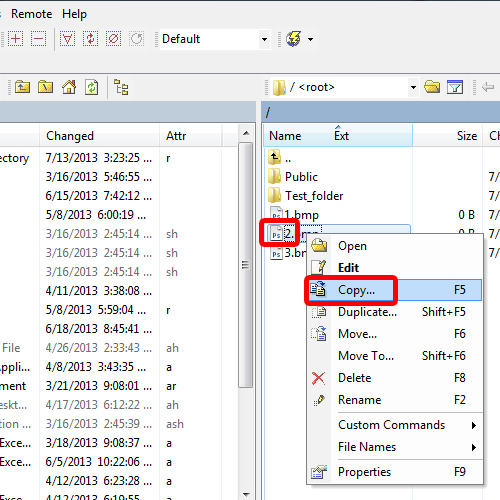
Task: Choose Copy... from the context menu
Action: (395, 290)
